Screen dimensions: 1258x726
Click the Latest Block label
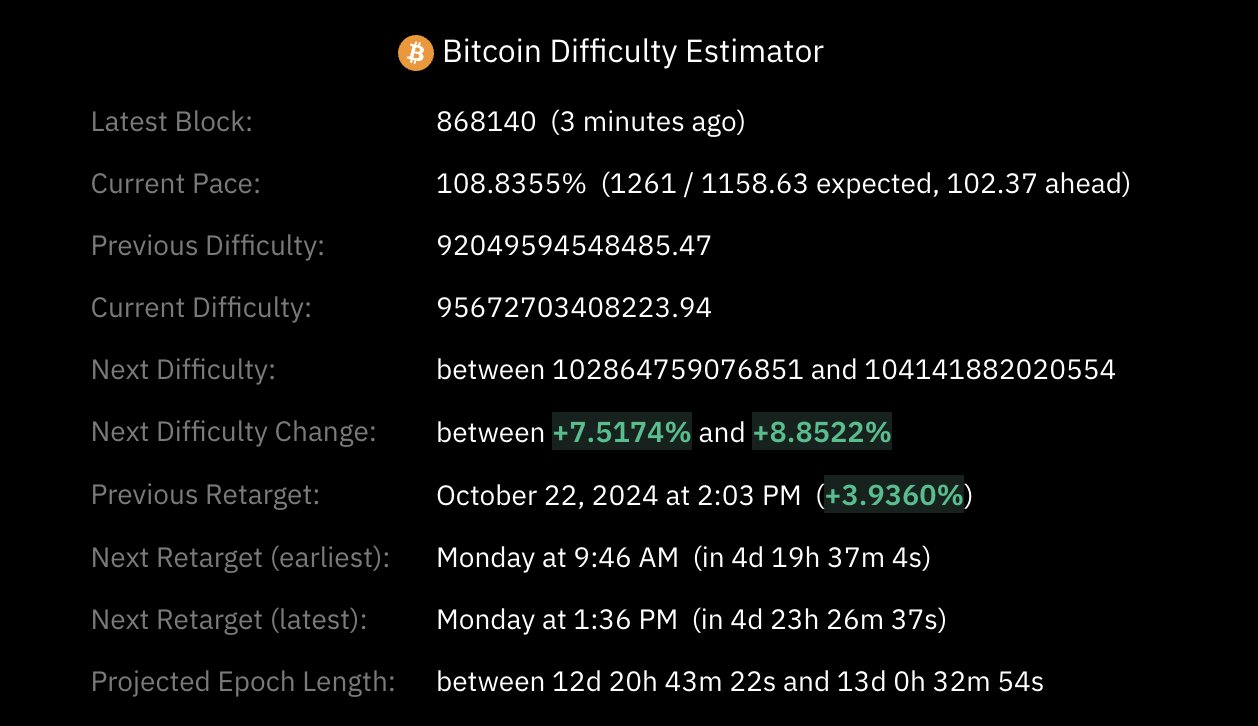172,123
